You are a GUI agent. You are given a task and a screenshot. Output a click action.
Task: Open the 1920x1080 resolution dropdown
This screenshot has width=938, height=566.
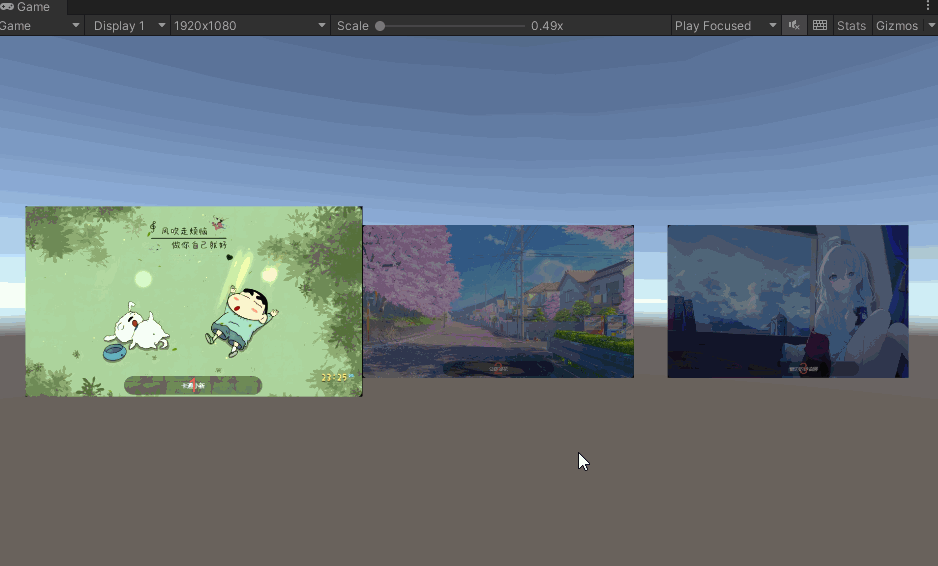click(x=250, y=26)
